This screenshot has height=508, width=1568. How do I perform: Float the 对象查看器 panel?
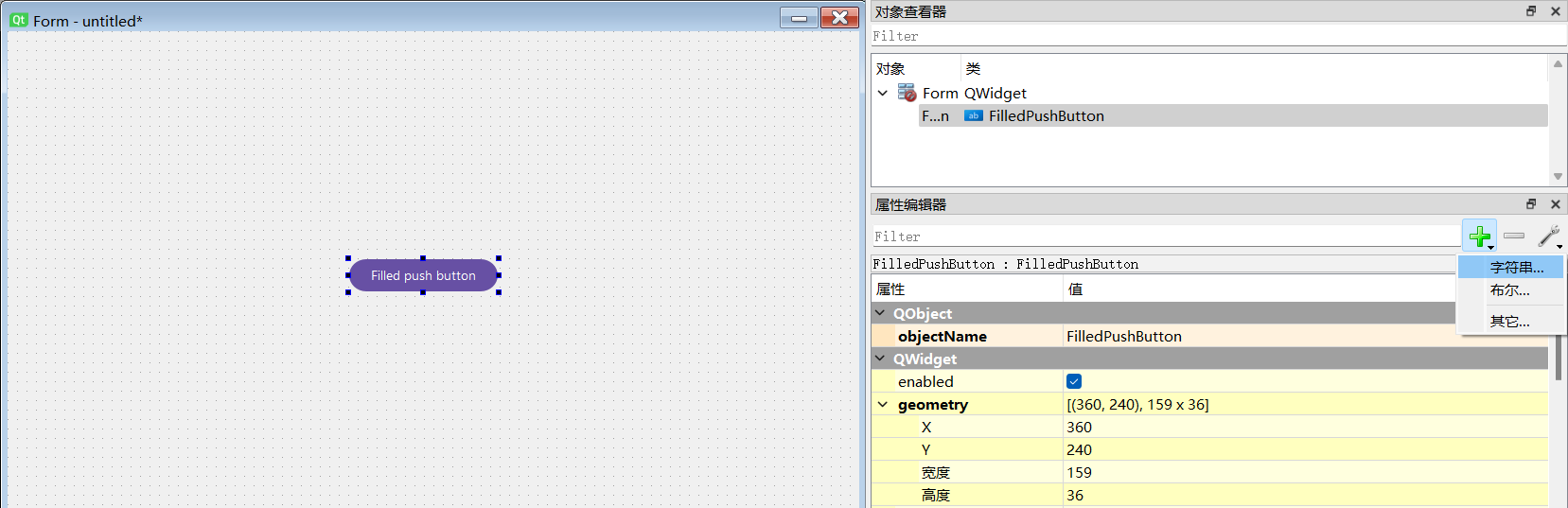[x=1531, y=11]
